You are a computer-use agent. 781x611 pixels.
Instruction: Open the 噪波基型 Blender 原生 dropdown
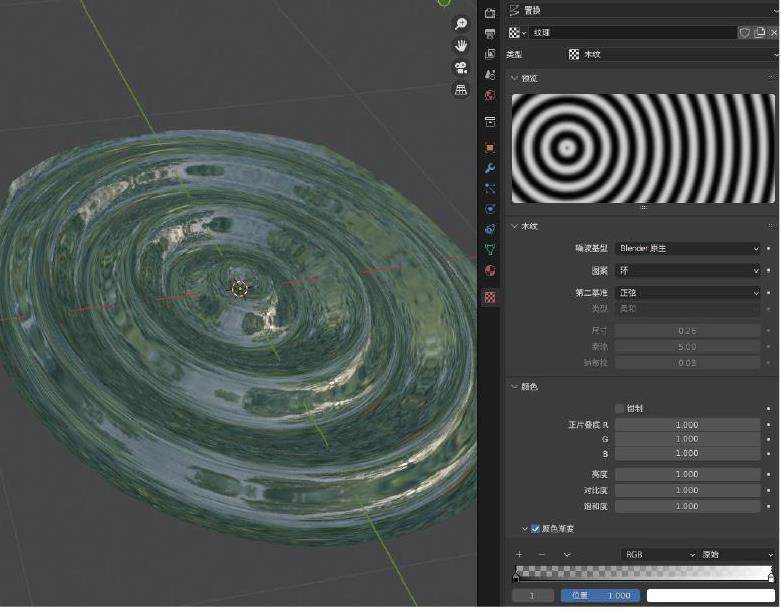pyautogui.click(x=688, y=248)
